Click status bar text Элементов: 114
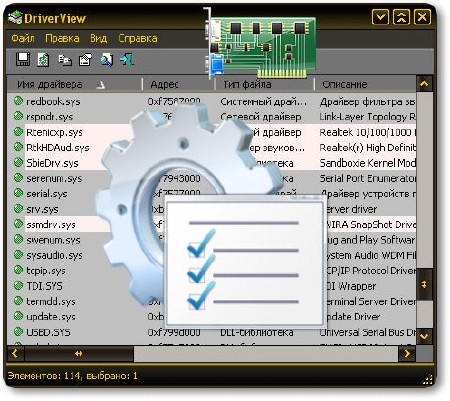Screen dimensions: 450x401 coord(44,376)
